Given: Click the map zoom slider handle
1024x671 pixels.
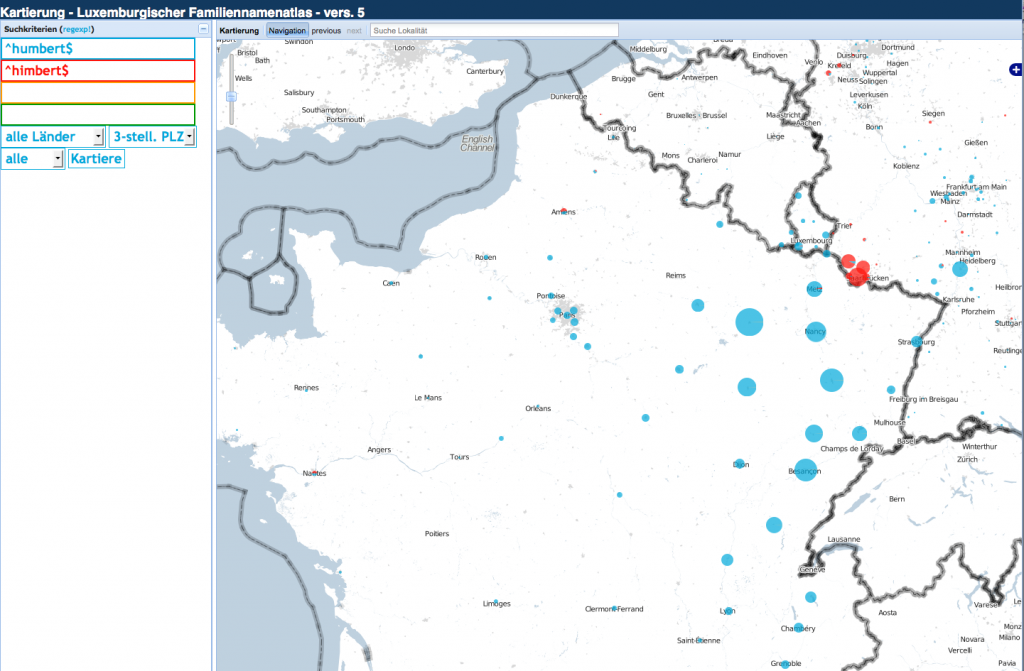Looking at the screenshot, I should (x=231, y=96).
